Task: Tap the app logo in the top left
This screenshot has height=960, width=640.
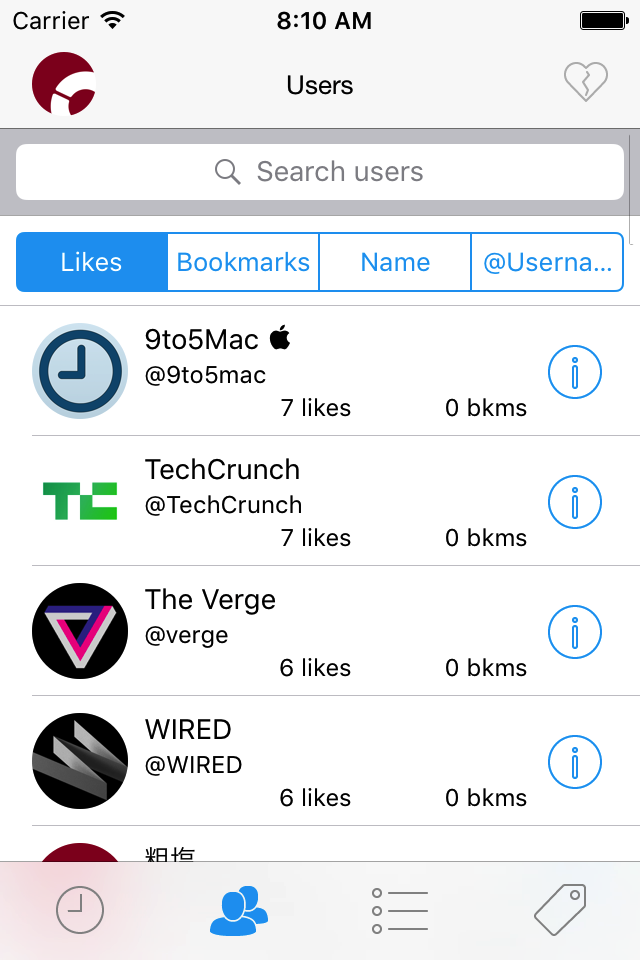Action: [63, 84]
